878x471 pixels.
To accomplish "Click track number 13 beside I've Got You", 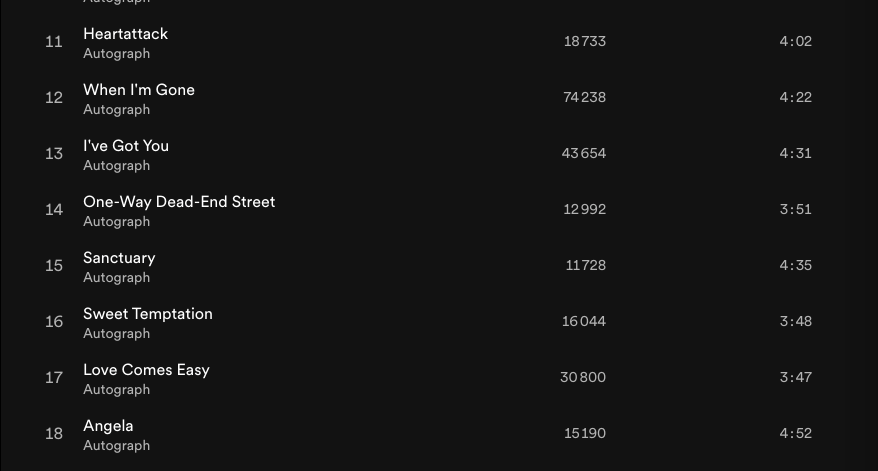I will pos(54,154).
